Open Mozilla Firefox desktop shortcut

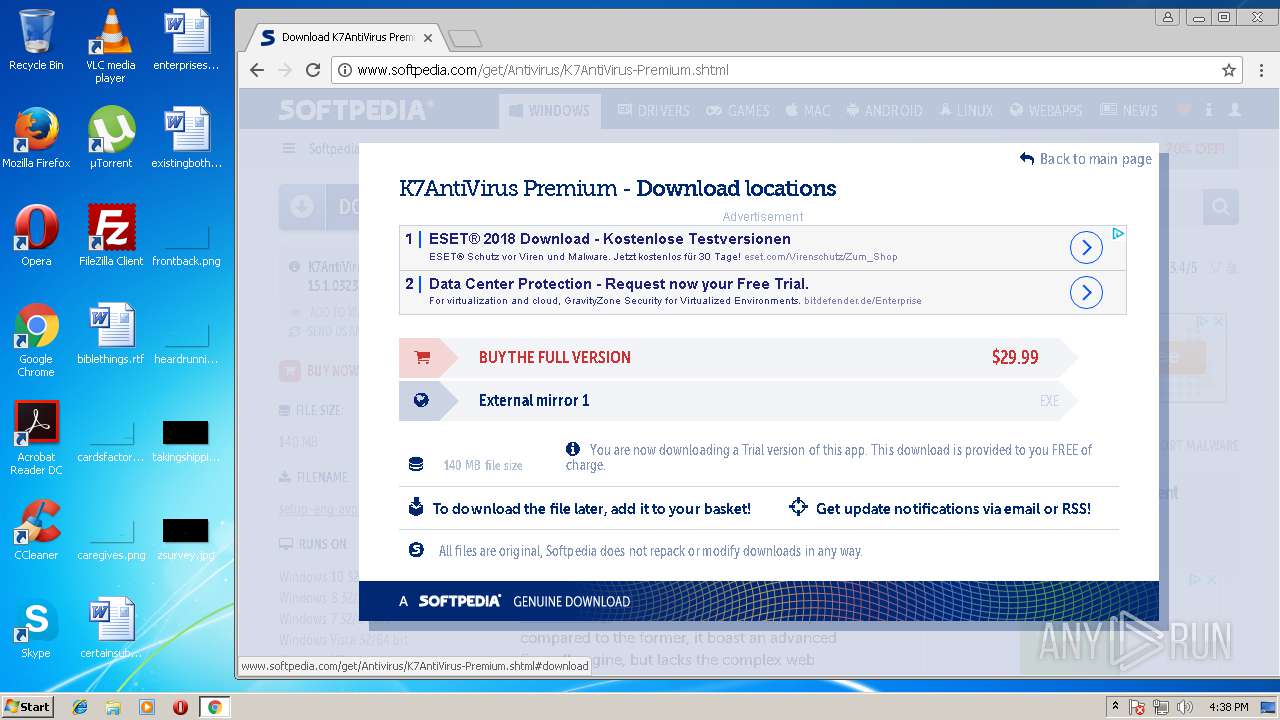coord(36,138)
